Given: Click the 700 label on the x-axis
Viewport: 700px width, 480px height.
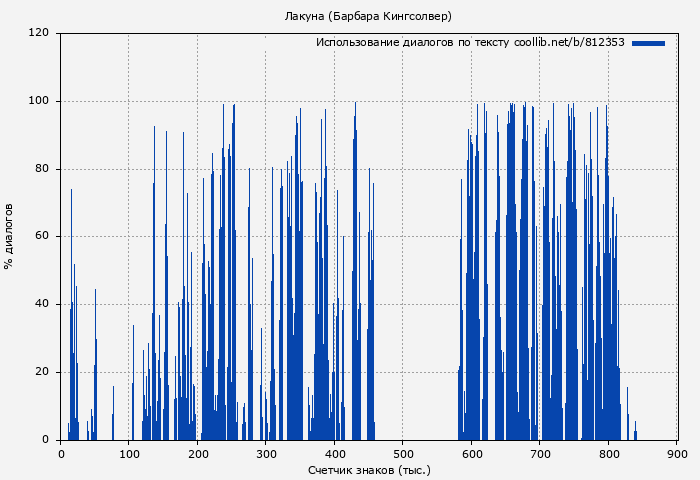Looking at the screenshot, I should pyautogui.click(x=540, y=453).
